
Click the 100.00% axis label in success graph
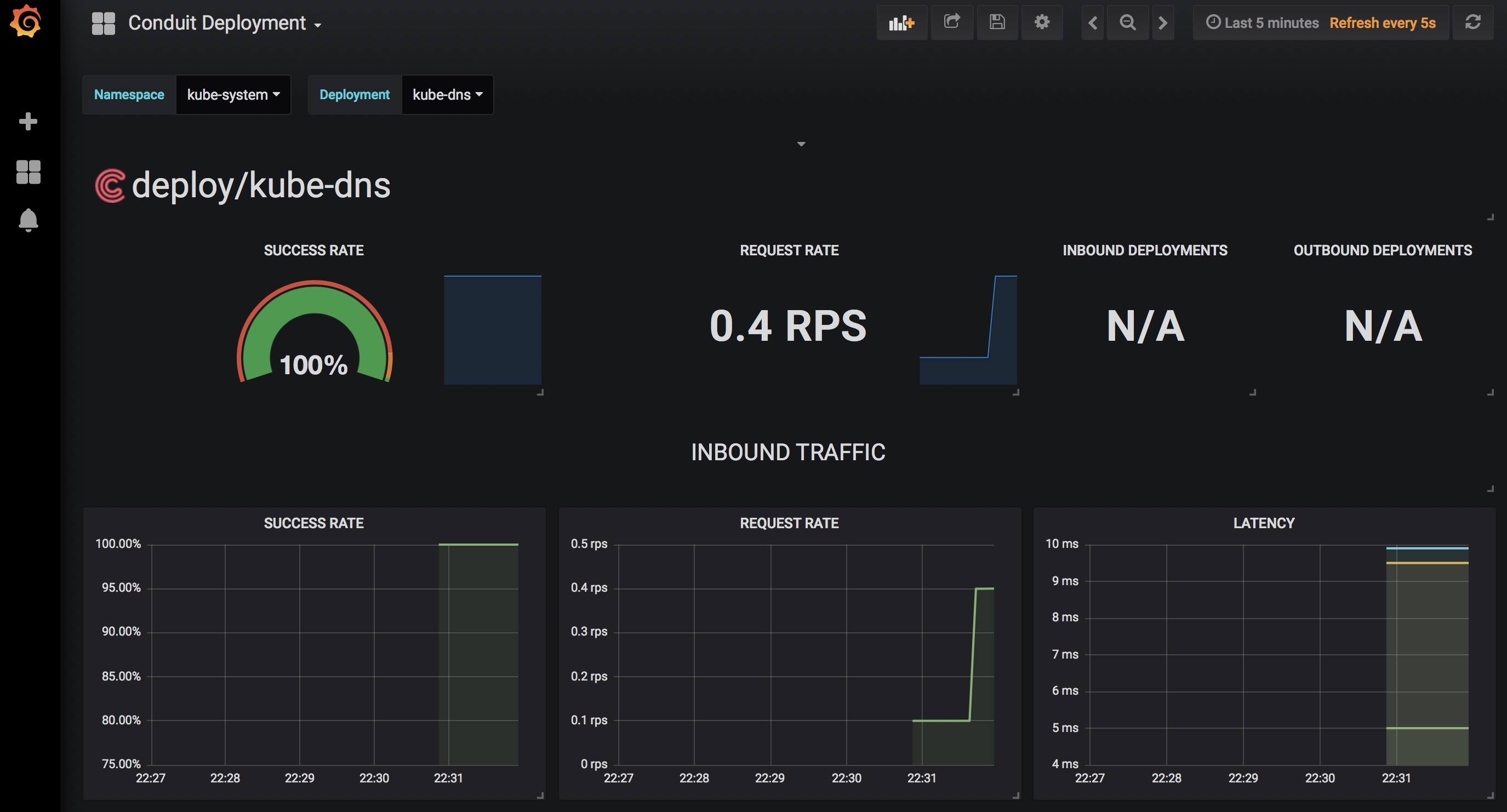(118, 544)
